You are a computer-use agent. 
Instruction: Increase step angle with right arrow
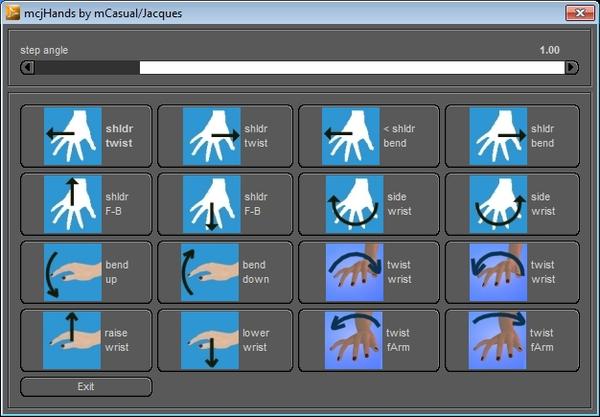pyautogui.click(x=572, y=68)
